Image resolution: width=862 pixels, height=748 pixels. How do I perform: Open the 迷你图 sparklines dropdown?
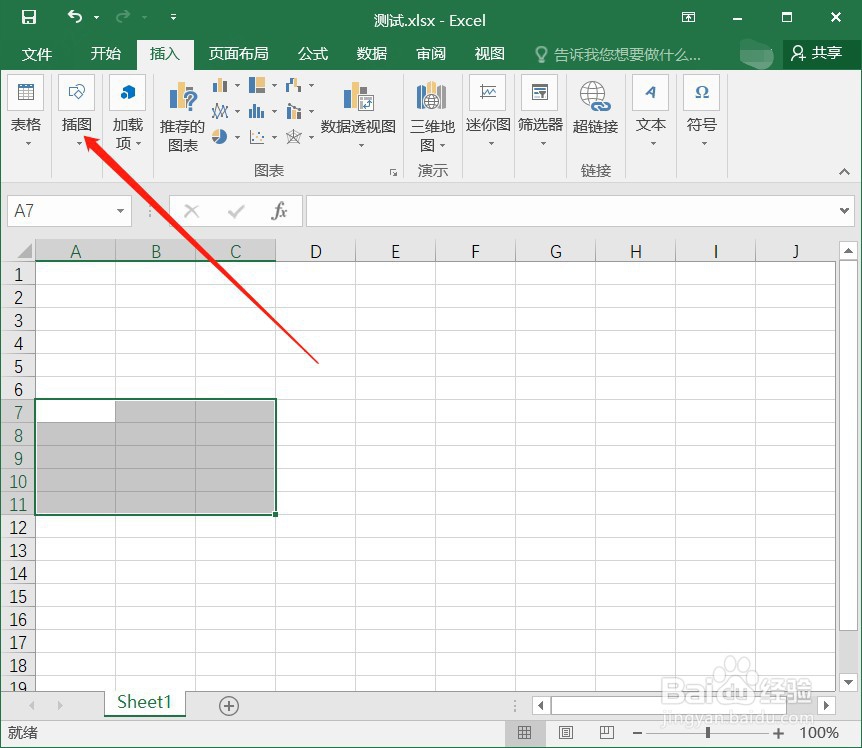click(488, 112)
